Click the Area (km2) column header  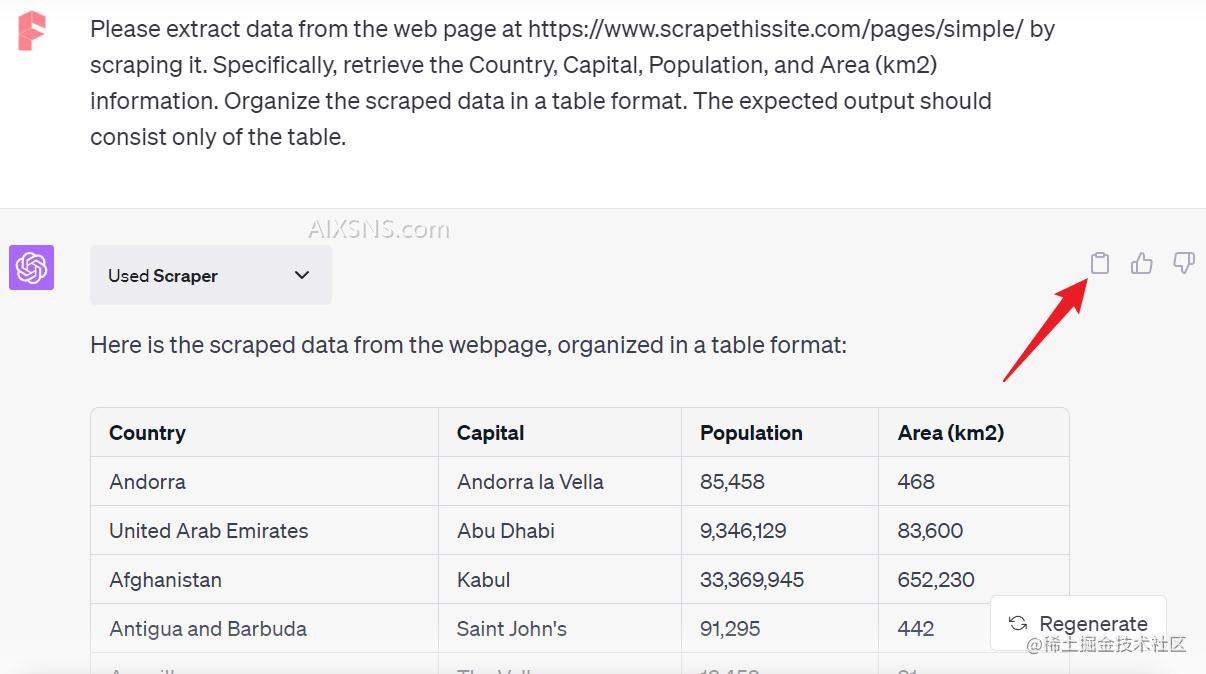coord(950,433)
